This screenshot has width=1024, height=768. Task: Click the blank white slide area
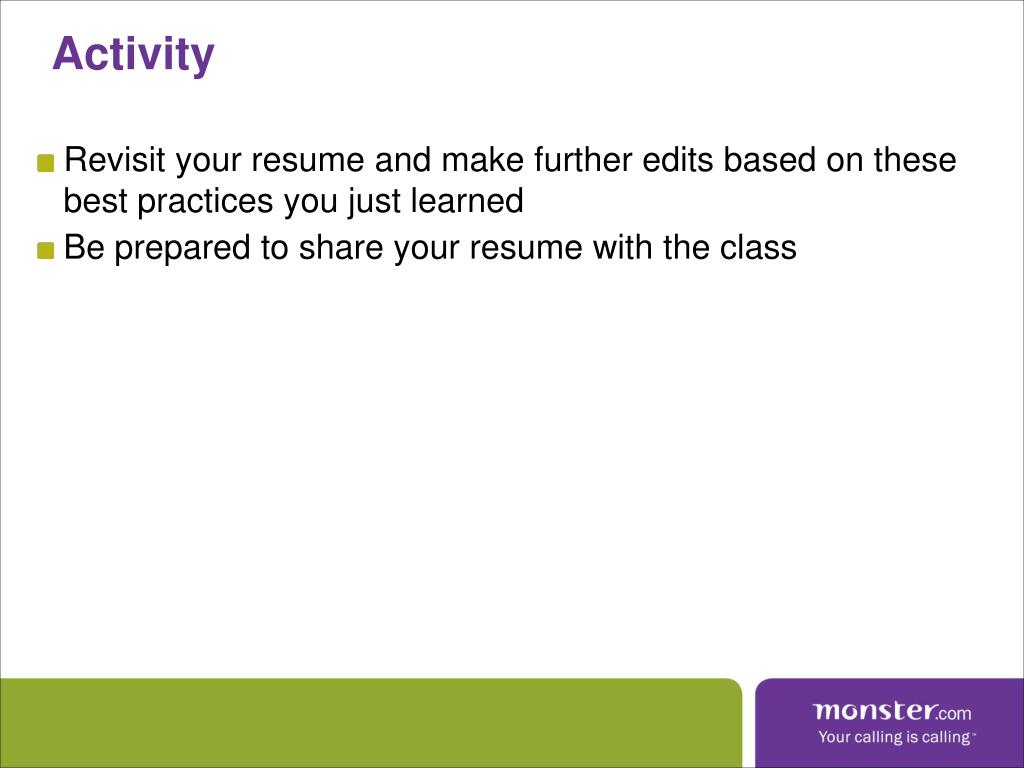[512, 470]
